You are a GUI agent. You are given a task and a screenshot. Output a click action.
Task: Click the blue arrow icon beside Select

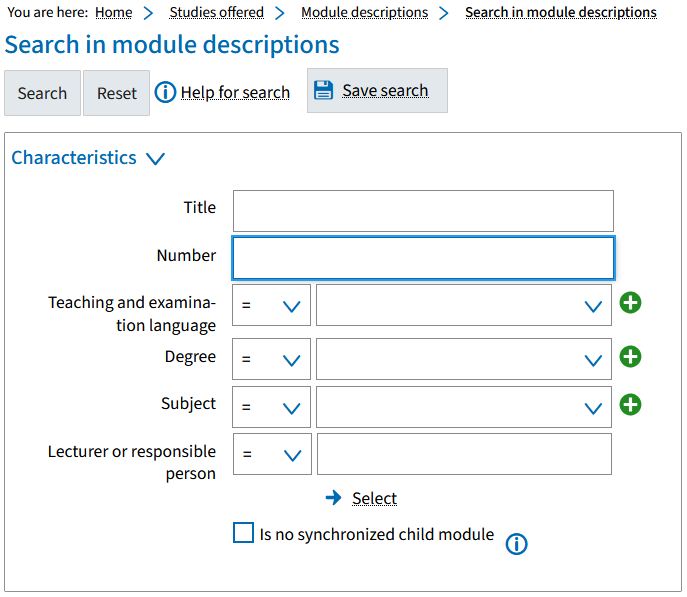(x=333, y=497)
